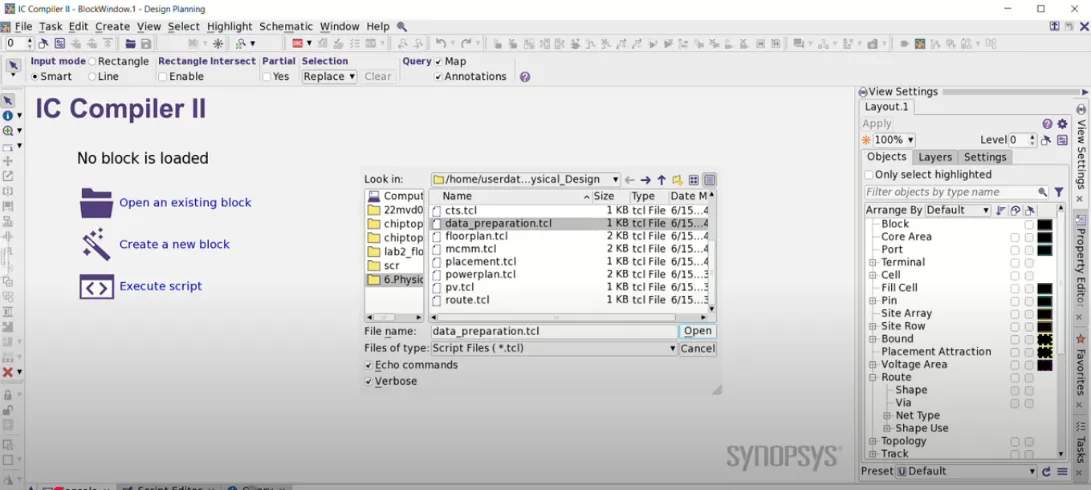Click Open button in file dialog

tap(697, 331)
